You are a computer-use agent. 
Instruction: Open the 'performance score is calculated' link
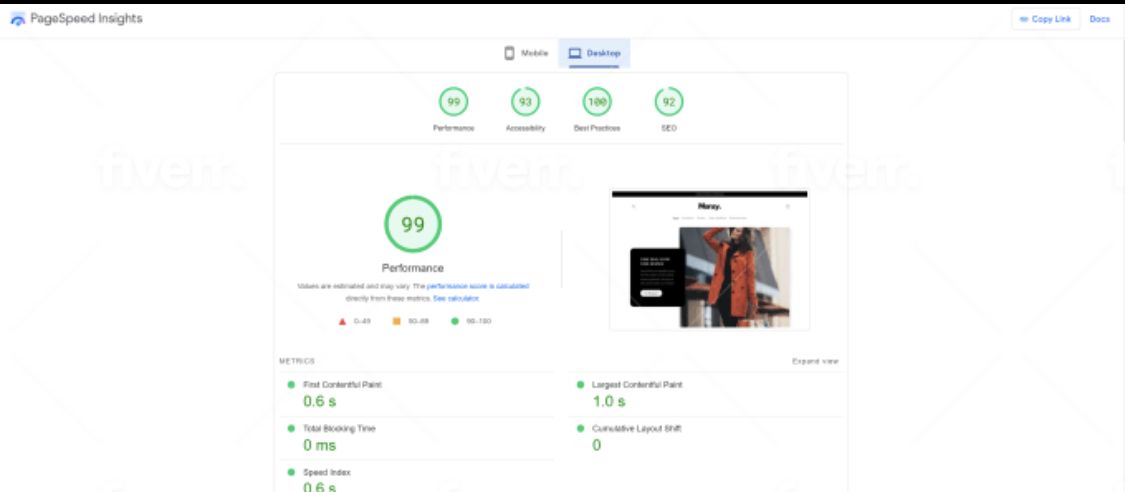(x=478, y=285)
